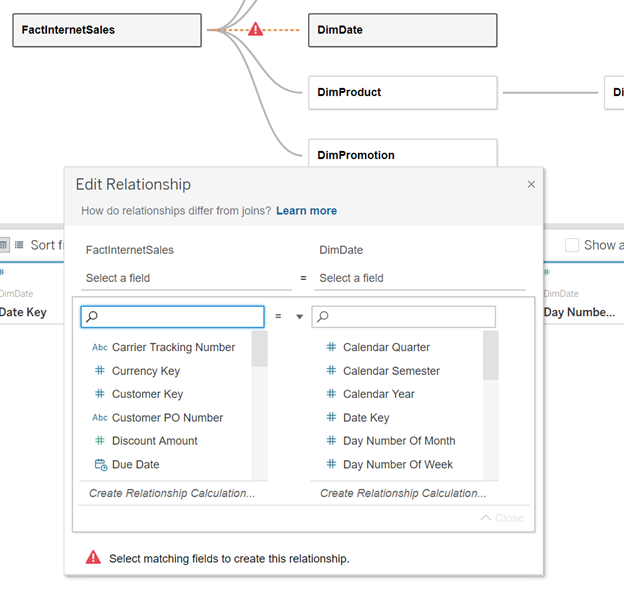Select the DimProduct table node
624x590 pixels.
click(402, 92)
